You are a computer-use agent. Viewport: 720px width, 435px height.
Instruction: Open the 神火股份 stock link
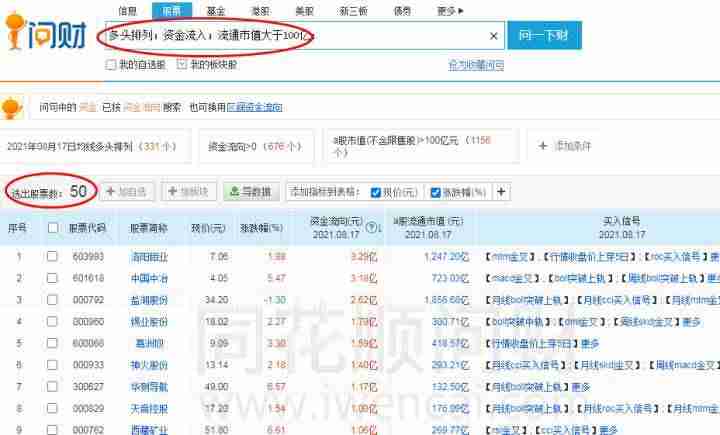point(149,365)
